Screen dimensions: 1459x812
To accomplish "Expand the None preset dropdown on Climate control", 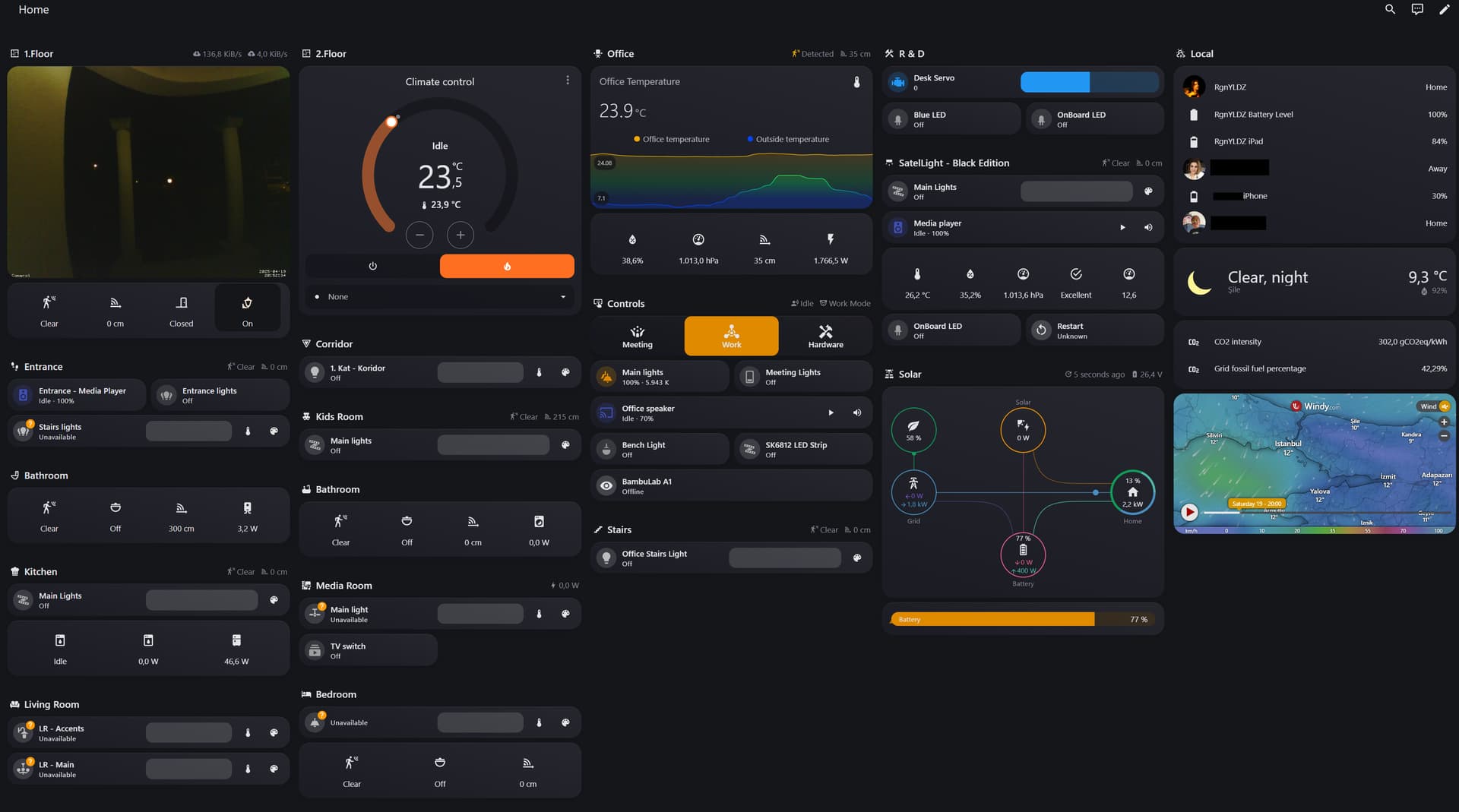I will (x=562, y=296).
